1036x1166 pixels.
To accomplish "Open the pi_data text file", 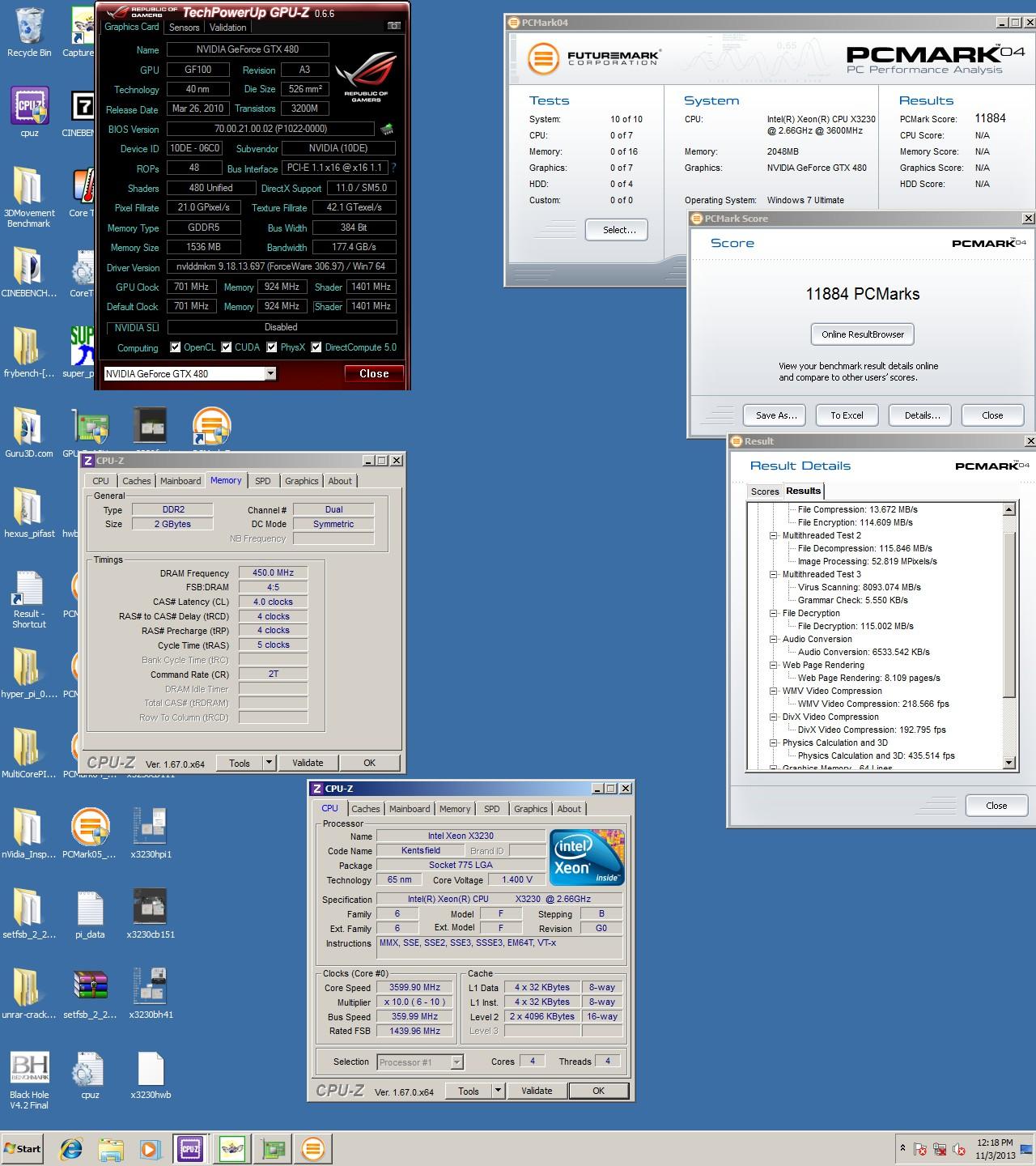I will (x=90, y=913).
